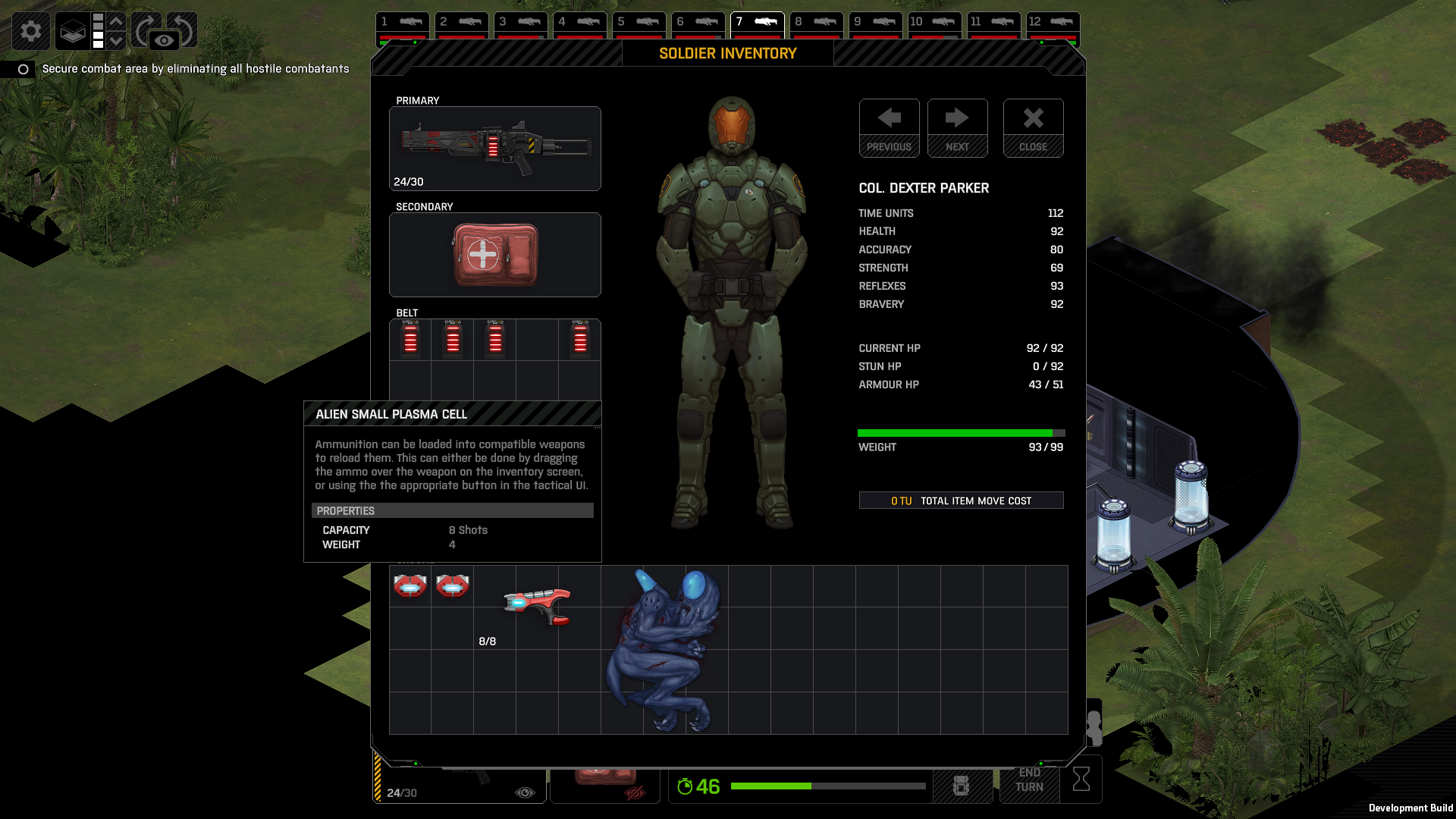Image resolution: width=1456 pixels, height=819 pixels.
Task: Click the COL. DEXTER PARKER name
Action: (x=924, y=188)
